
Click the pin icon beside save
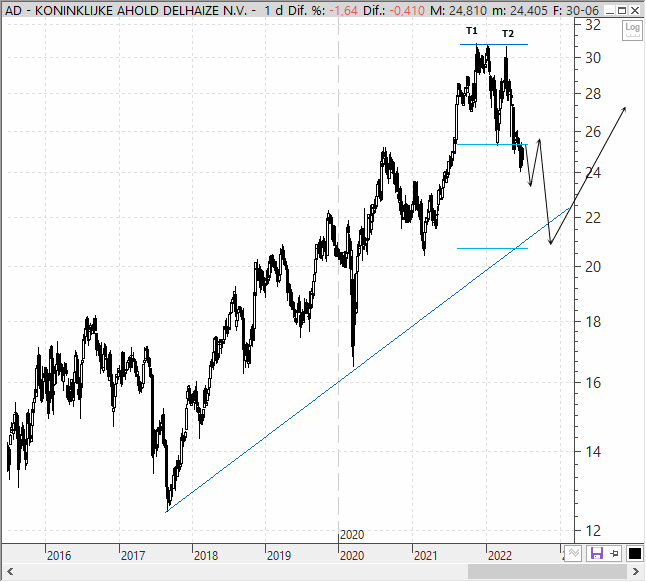(x=614, y=553)
